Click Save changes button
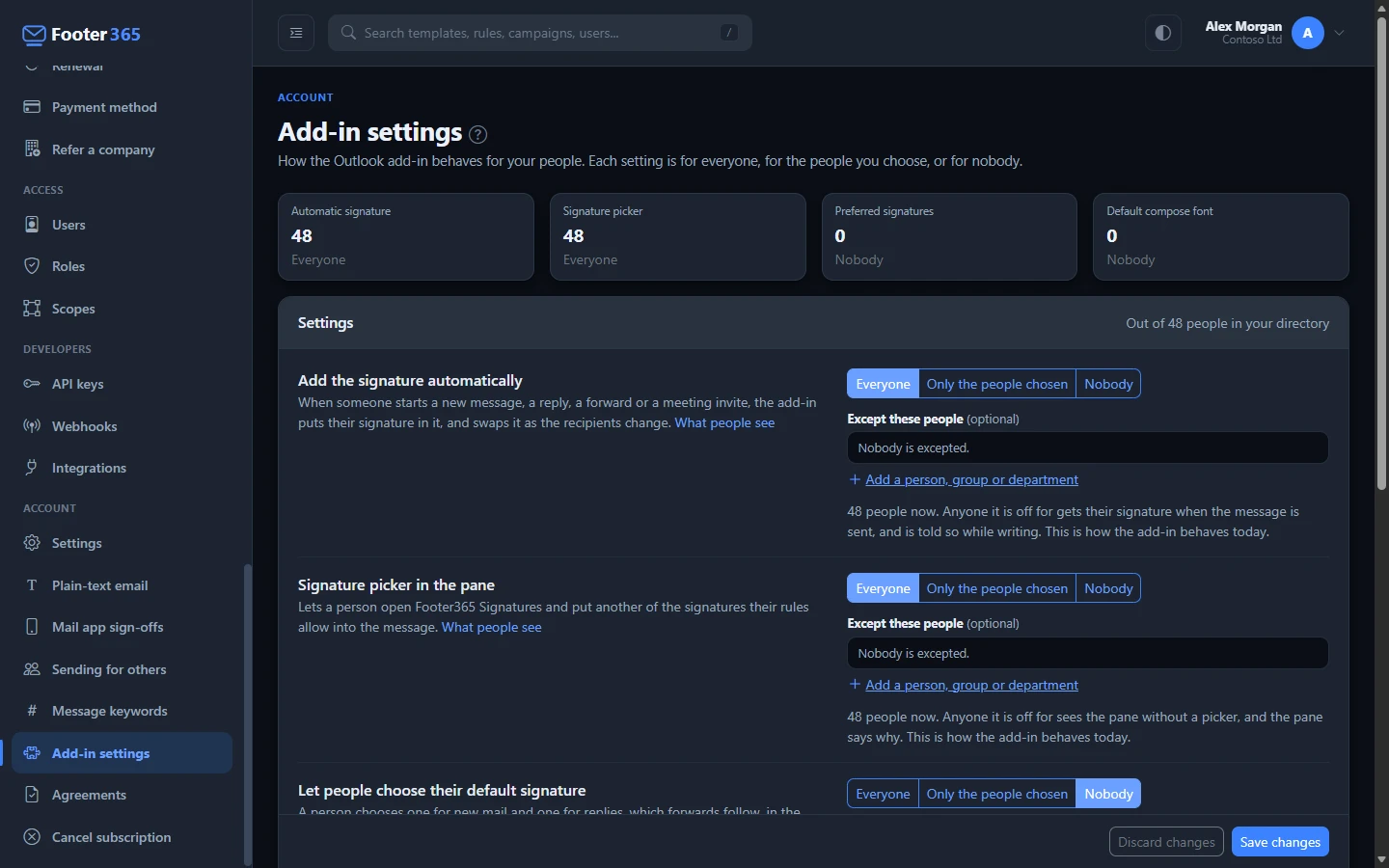 point(1280,842)
